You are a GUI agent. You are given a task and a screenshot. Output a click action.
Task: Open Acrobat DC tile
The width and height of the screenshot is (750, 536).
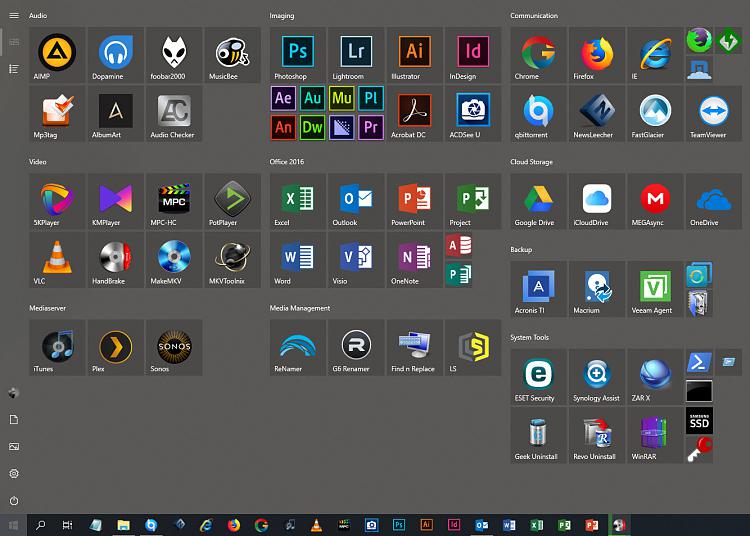pos(415,114)
